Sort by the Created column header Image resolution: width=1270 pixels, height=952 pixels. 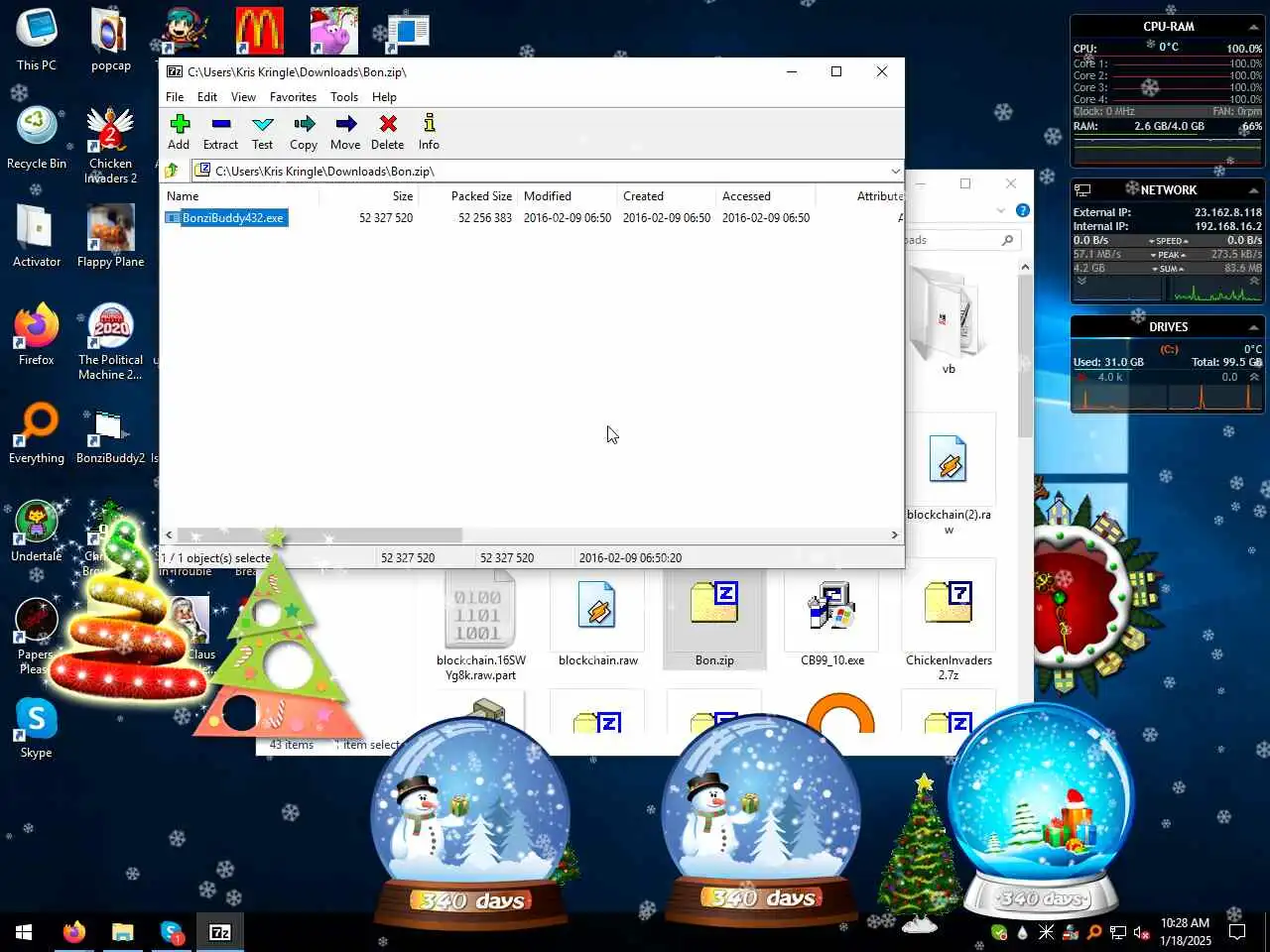pyautogui.click(x=666, y=196)
